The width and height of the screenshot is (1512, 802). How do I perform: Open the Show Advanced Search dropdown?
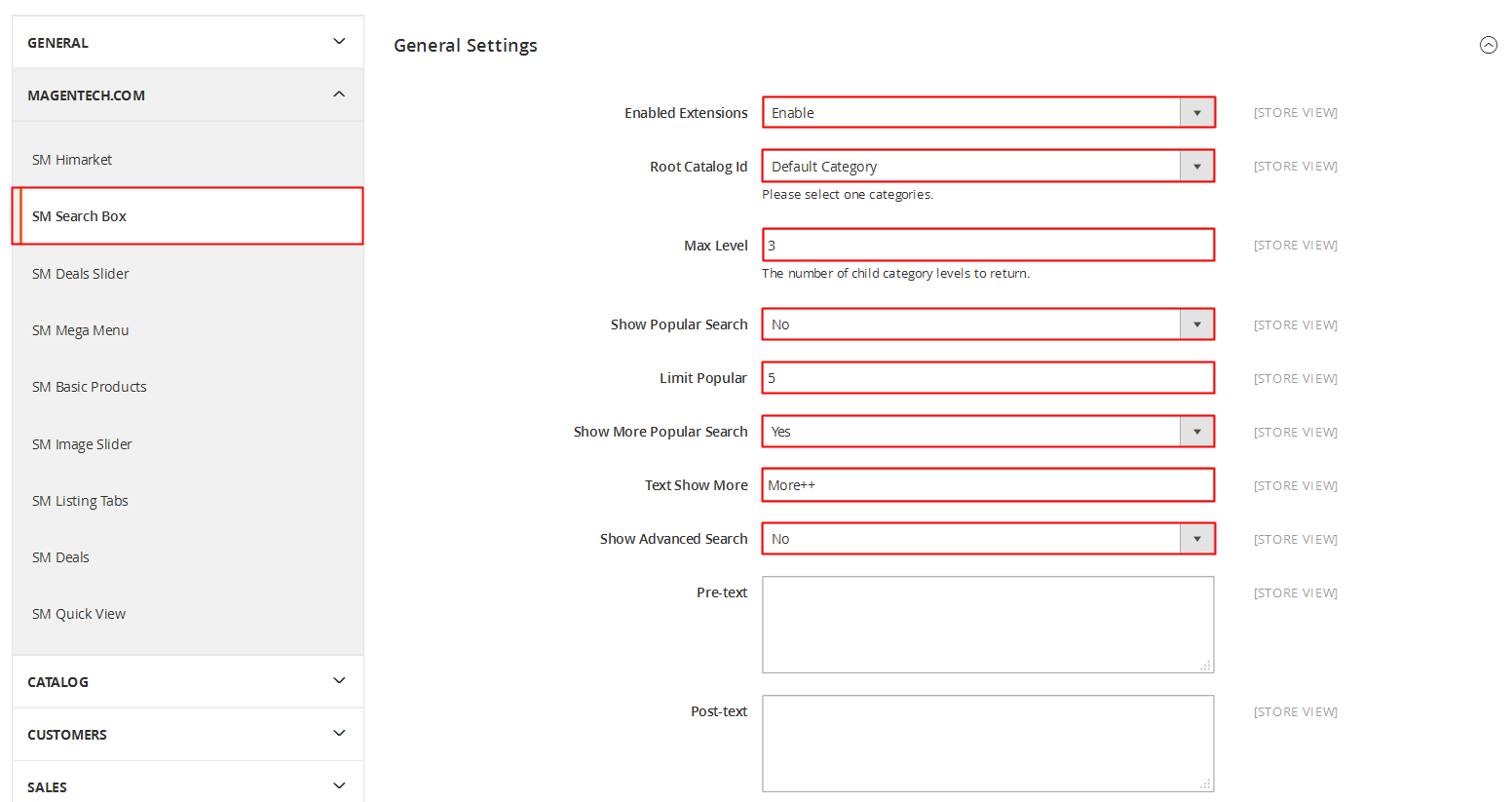click(988, 538)
